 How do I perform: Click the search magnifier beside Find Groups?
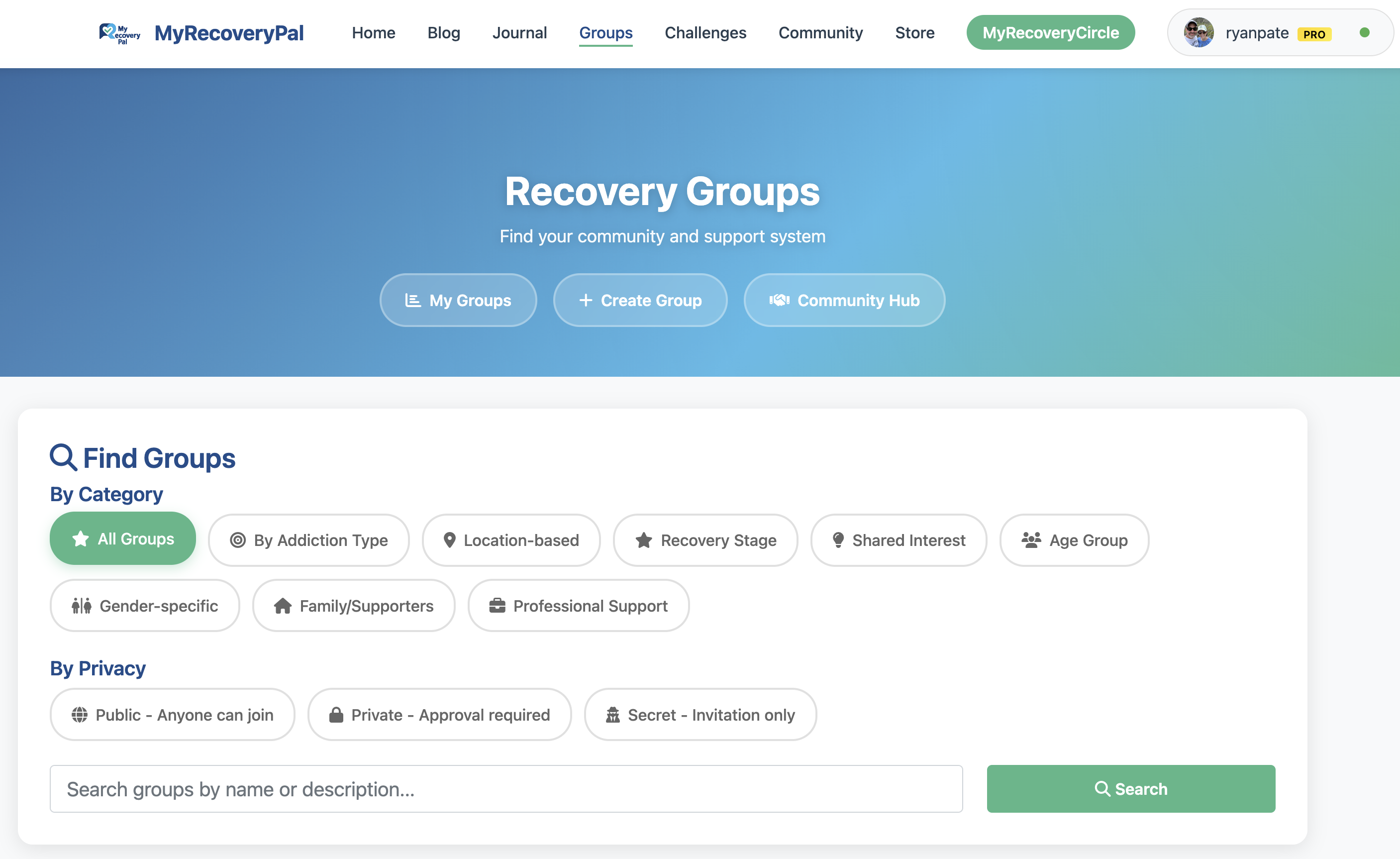[63, 457]
